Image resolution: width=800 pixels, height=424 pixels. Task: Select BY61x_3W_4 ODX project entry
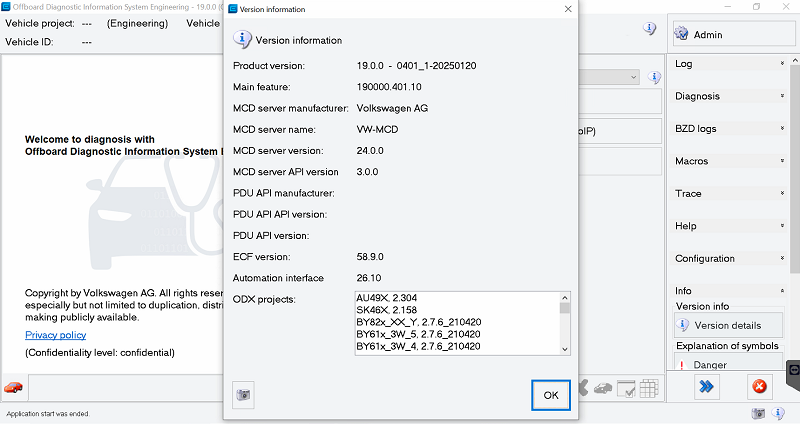point(418,346)
